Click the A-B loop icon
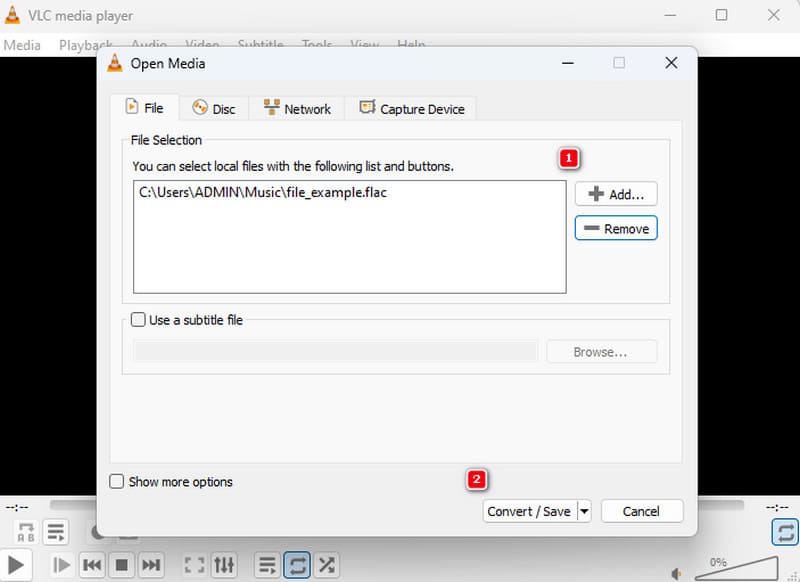 pos(24,532)
